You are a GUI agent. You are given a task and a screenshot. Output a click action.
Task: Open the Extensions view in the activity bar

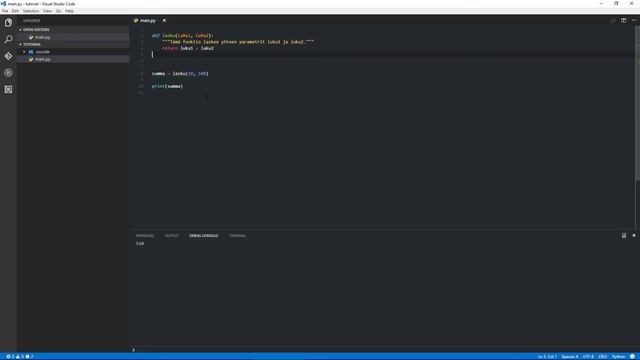click(x=8, y=89)
